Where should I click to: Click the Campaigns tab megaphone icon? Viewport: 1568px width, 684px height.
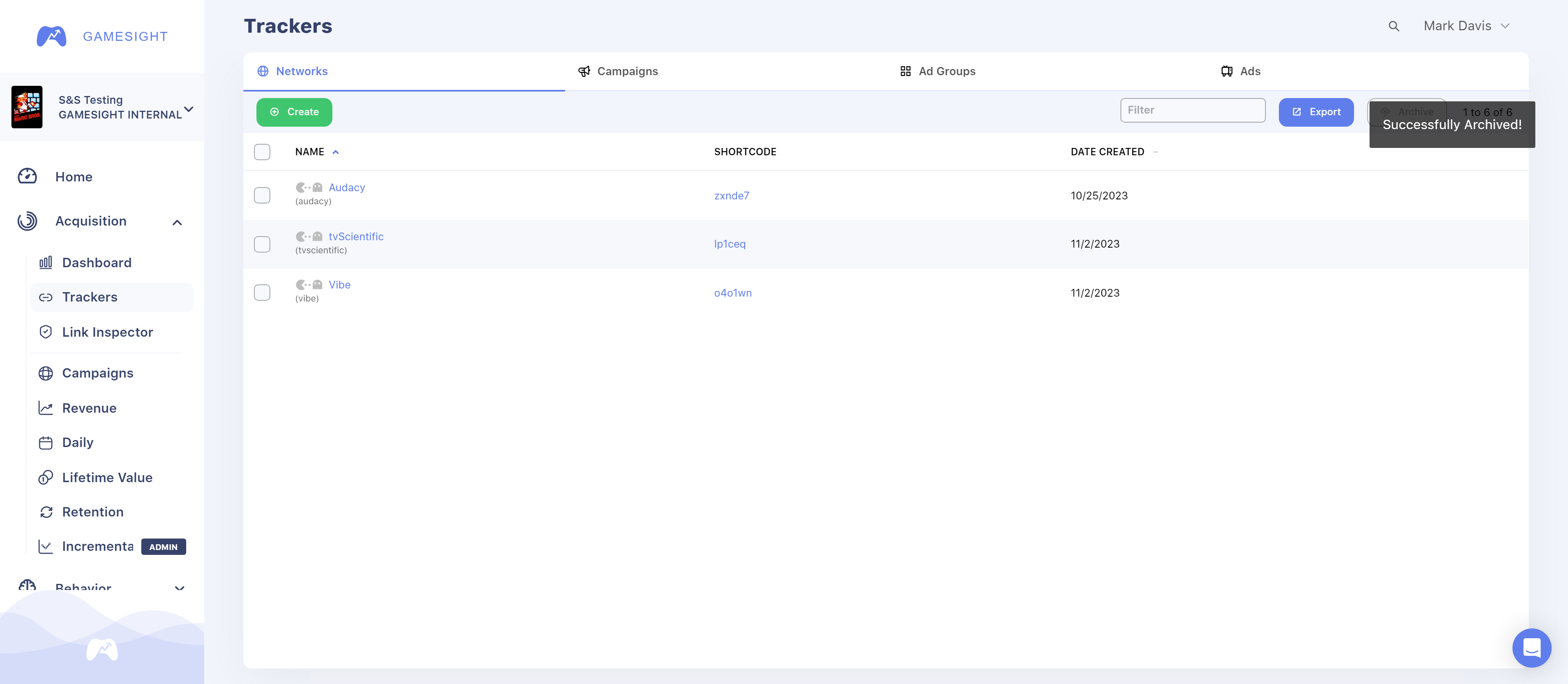click(584, 71)
